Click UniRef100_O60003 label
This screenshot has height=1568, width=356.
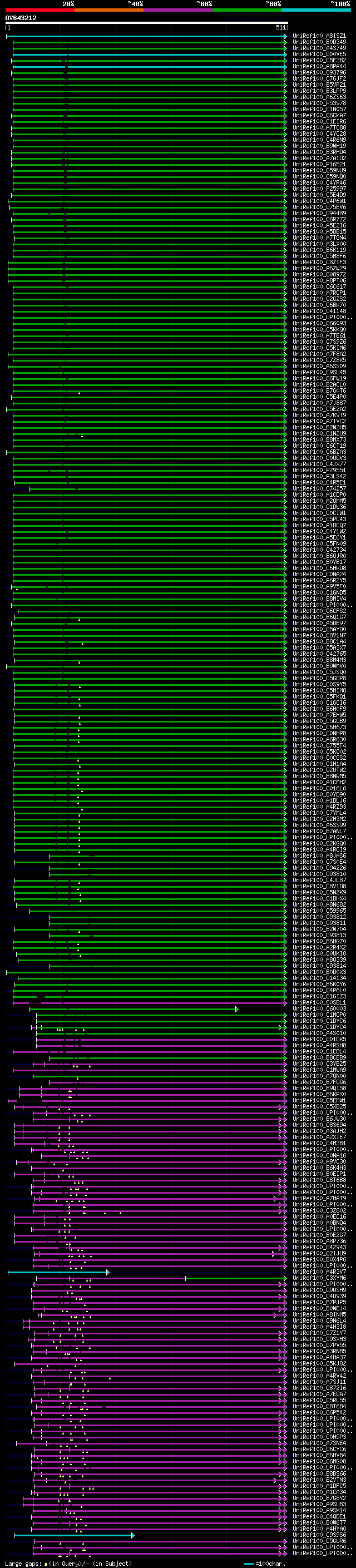[319, 1008]
